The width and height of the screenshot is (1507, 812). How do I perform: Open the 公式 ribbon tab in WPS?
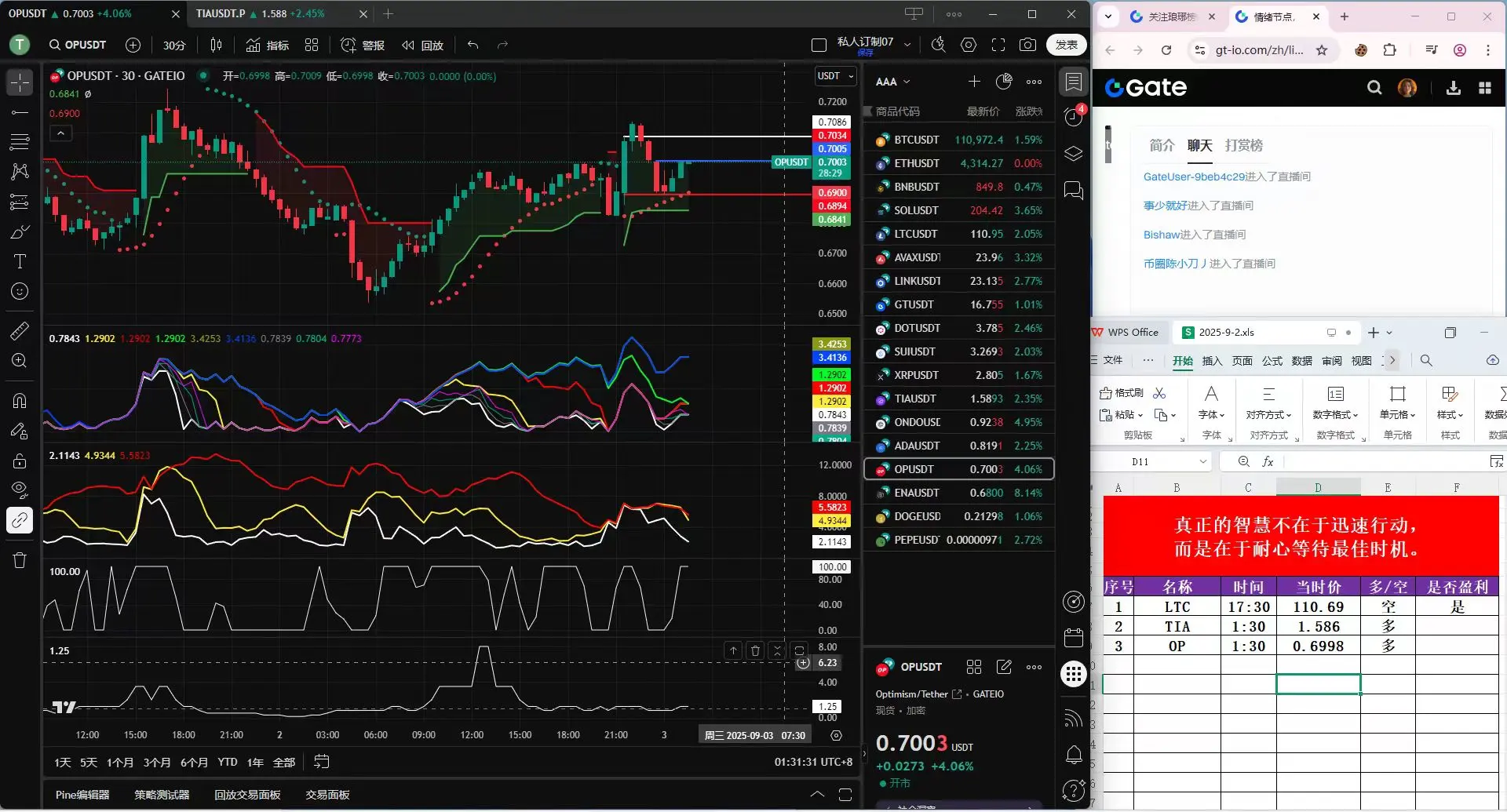coord(1272,361)
